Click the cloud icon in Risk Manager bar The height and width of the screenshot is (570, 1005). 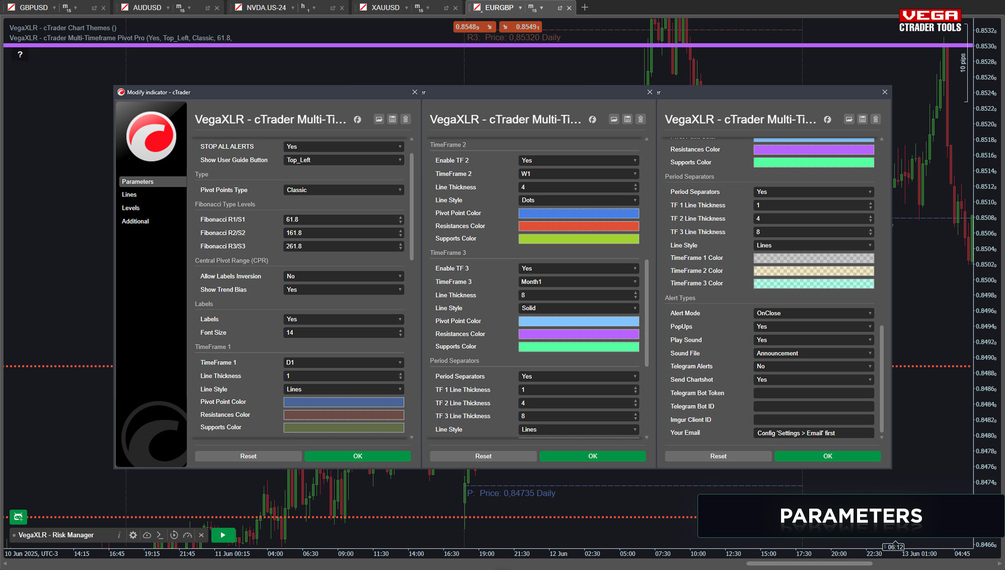[147, 535]
